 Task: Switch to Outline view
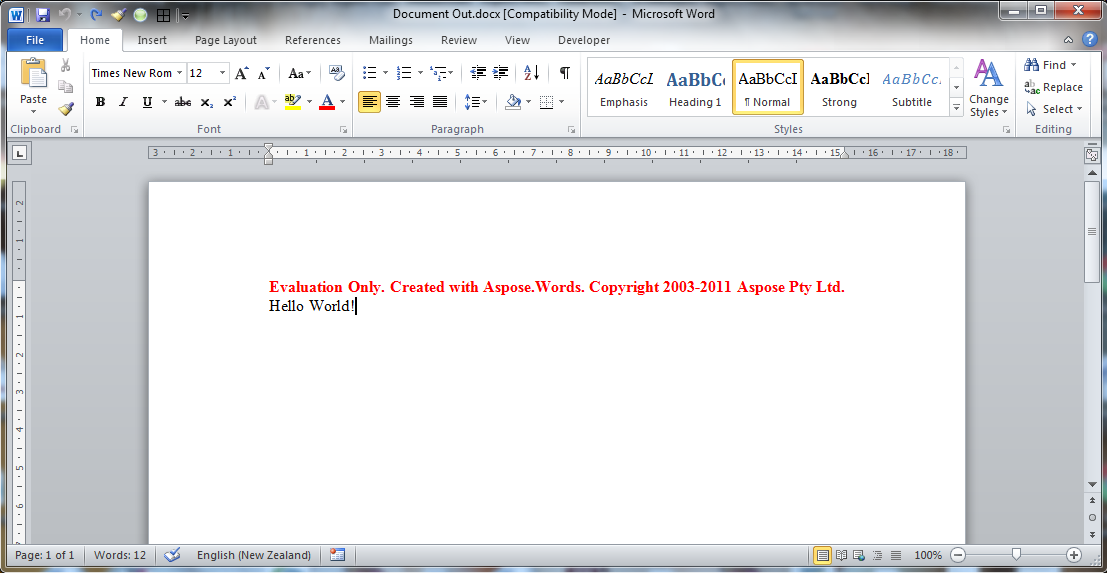878,555
